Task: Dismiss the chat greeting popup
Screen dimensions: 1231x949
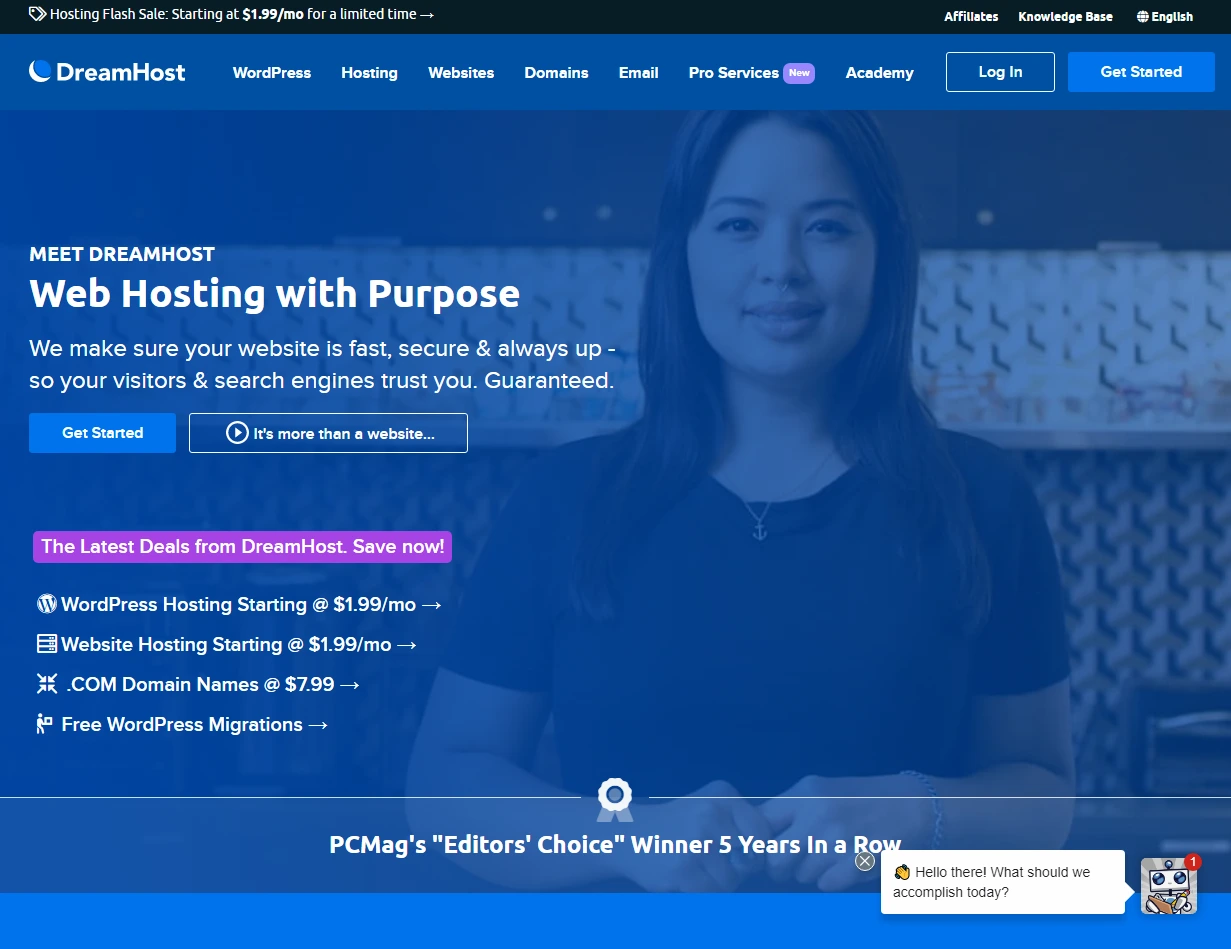Action: click(x=865, y=861)
